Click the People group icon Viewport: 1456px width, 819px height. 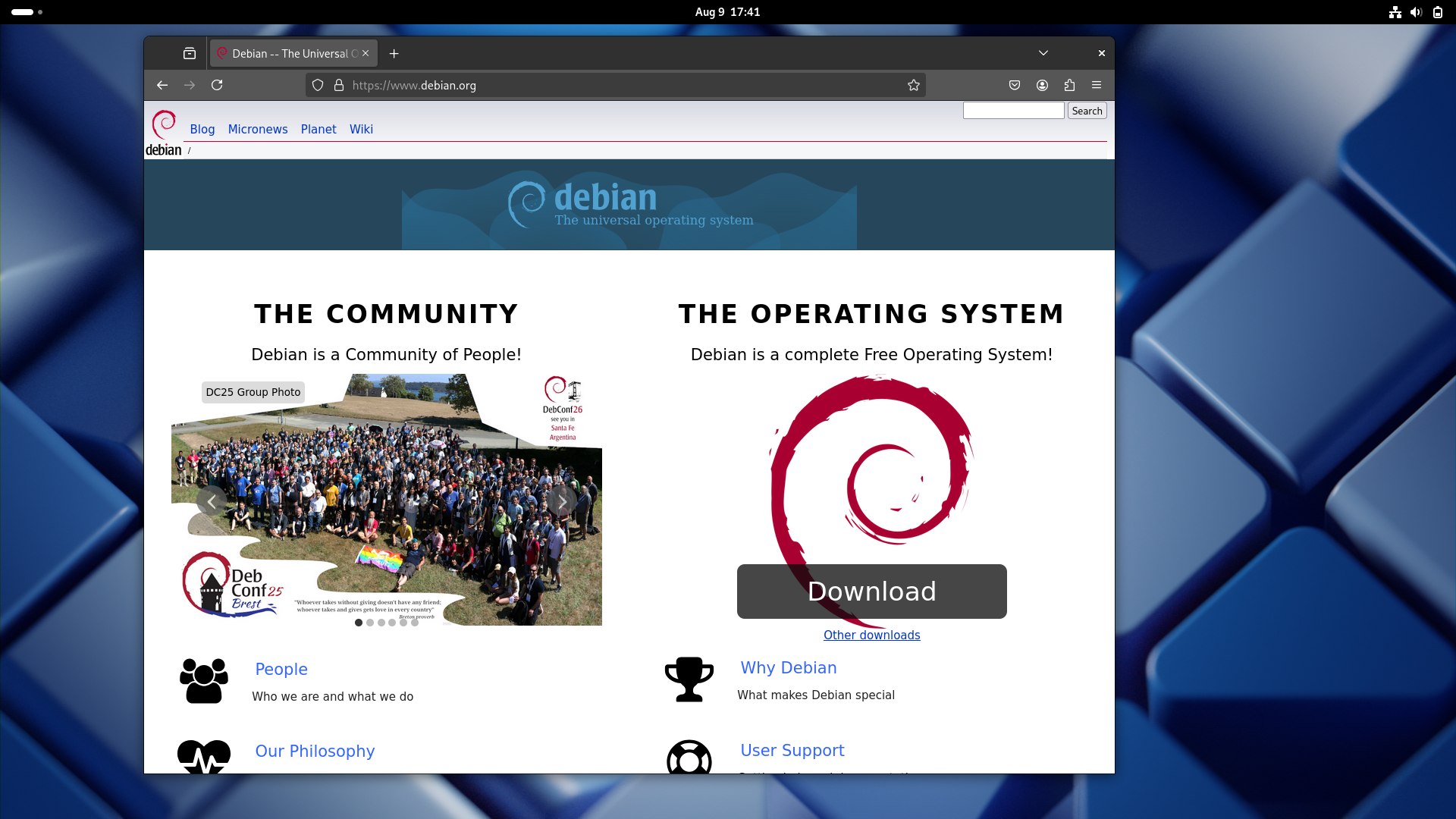click(204, 680)
